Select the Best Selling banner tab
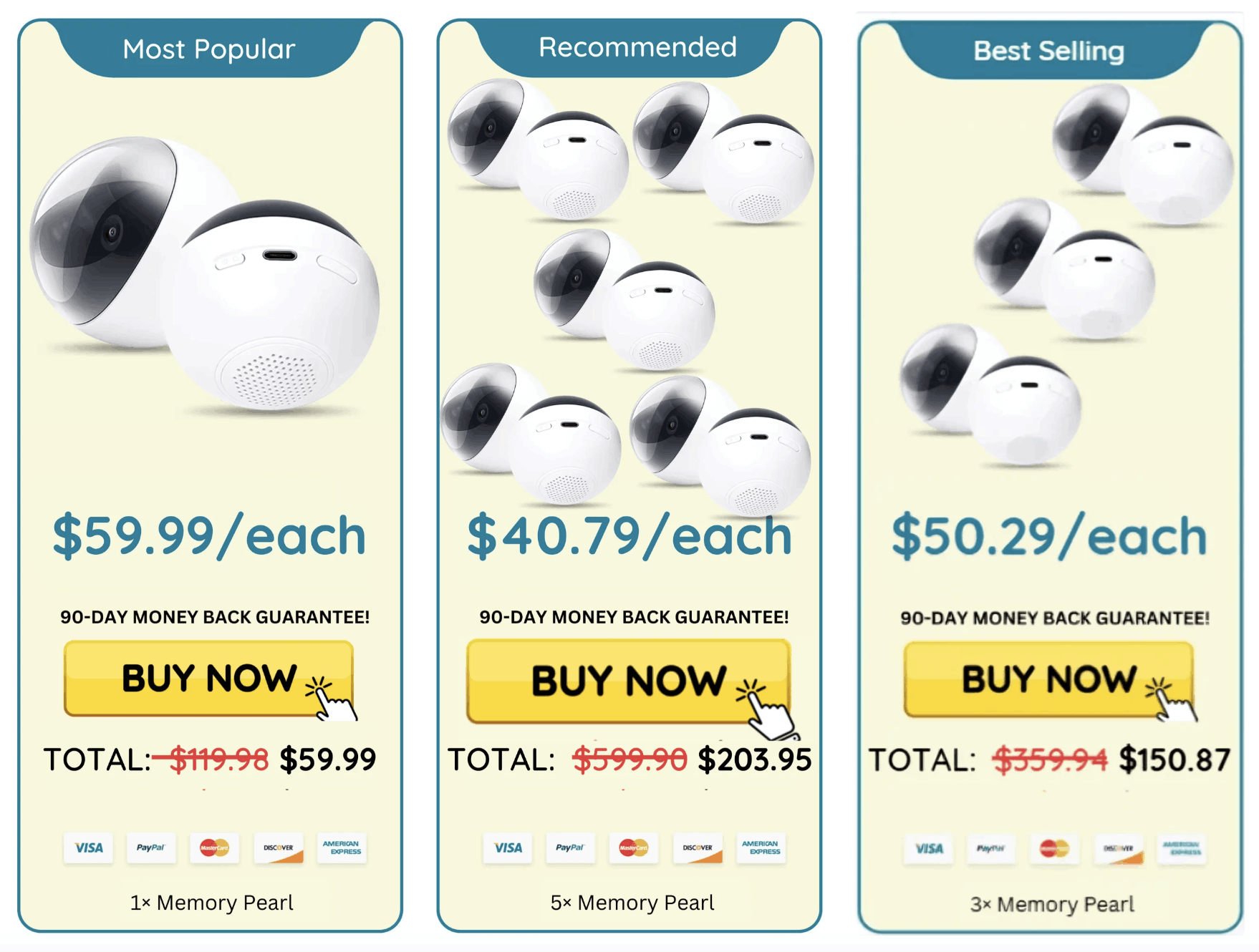Screen dimensions: 1259x952 (x=1048, y=51)
